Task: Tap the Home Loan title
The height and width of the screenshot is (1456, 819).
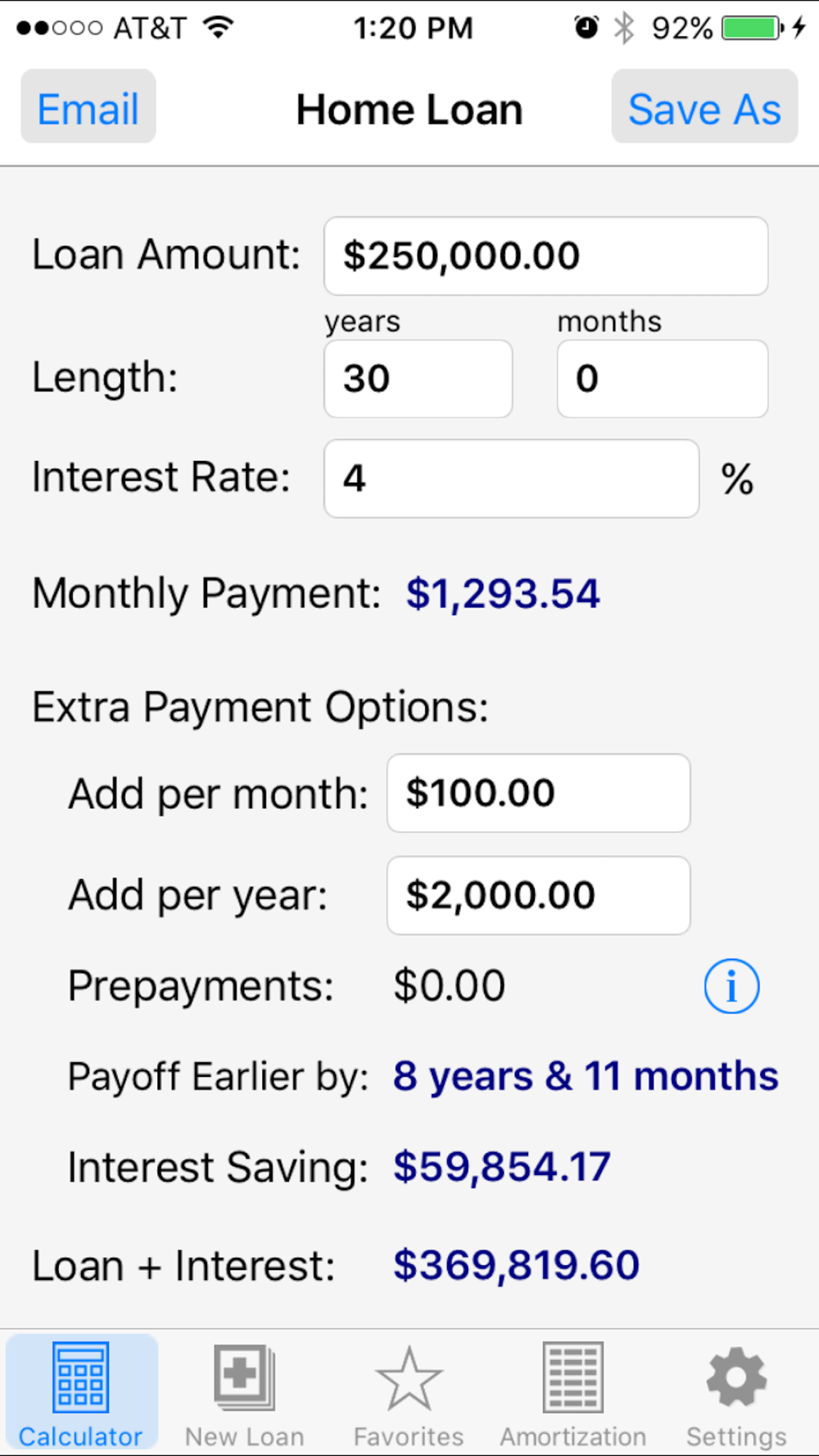Action: coord(409,110)
